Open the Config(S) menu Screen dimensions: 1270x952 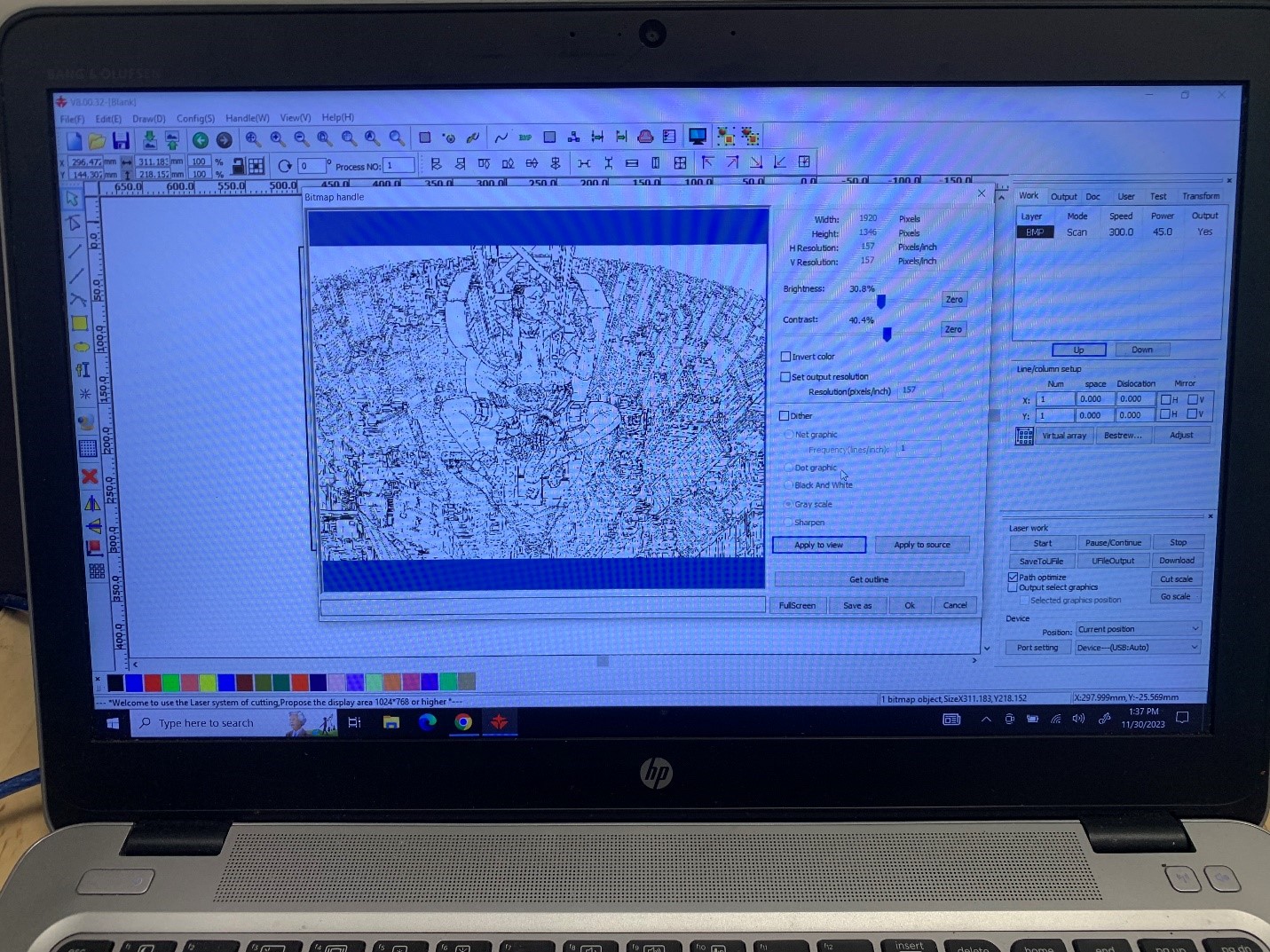click(x=195, y=118)
